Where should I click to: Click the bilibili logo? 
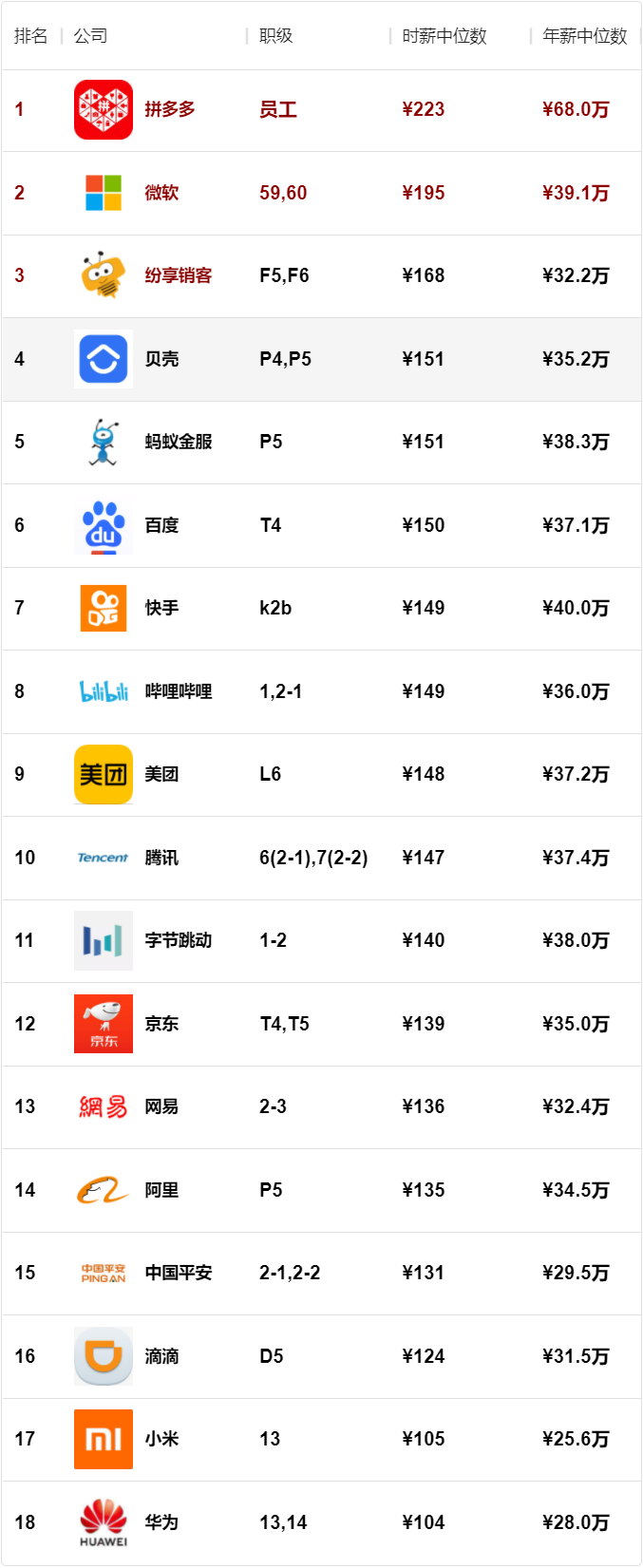point(104,691)
